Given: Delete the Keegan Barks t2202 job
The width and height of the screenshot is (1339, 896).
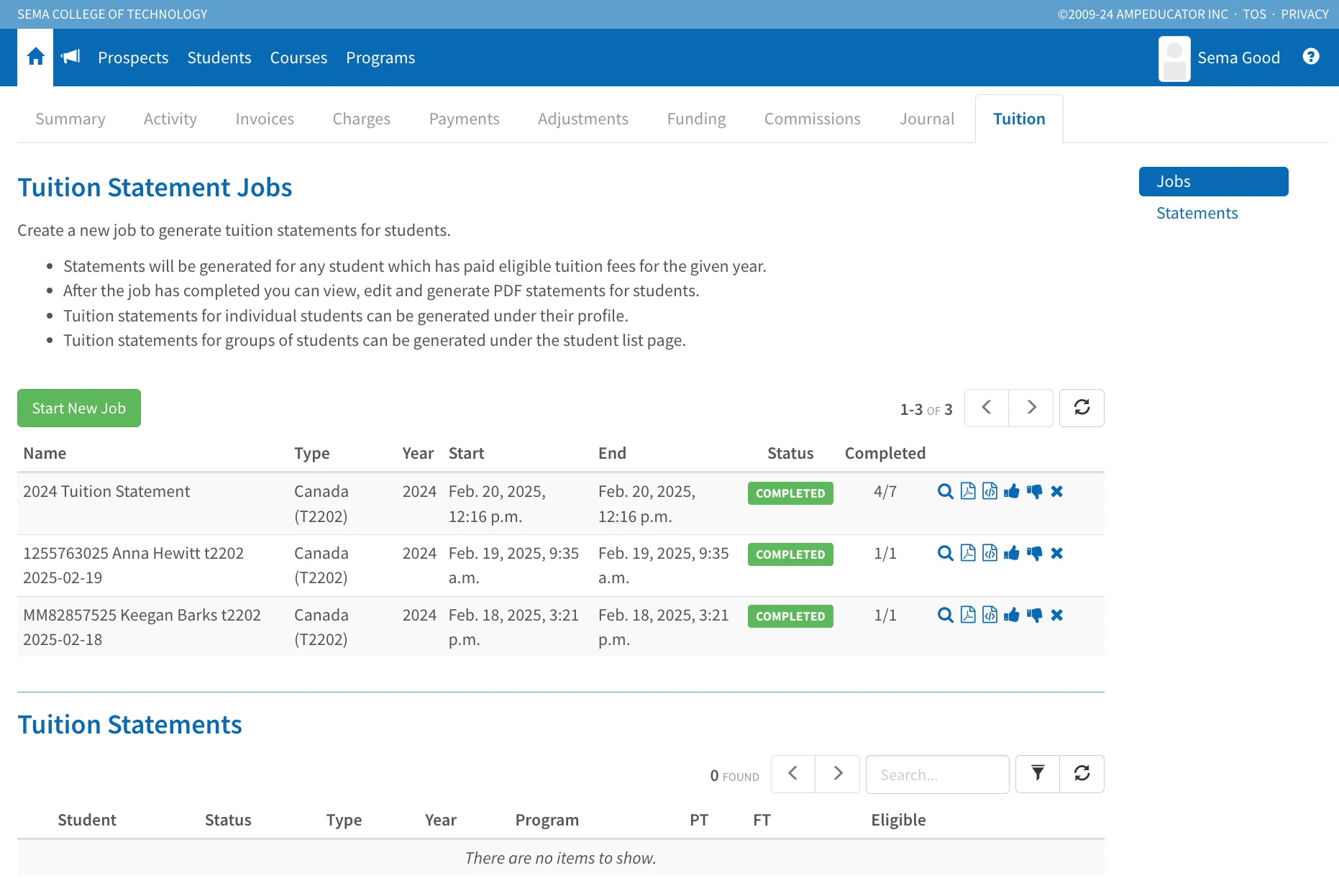Looking at the screenshot, I should [x=1056, y=615].
